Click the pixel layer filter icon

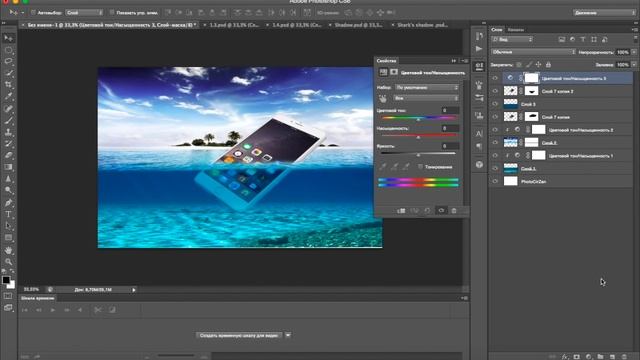[x=562, y=40]
